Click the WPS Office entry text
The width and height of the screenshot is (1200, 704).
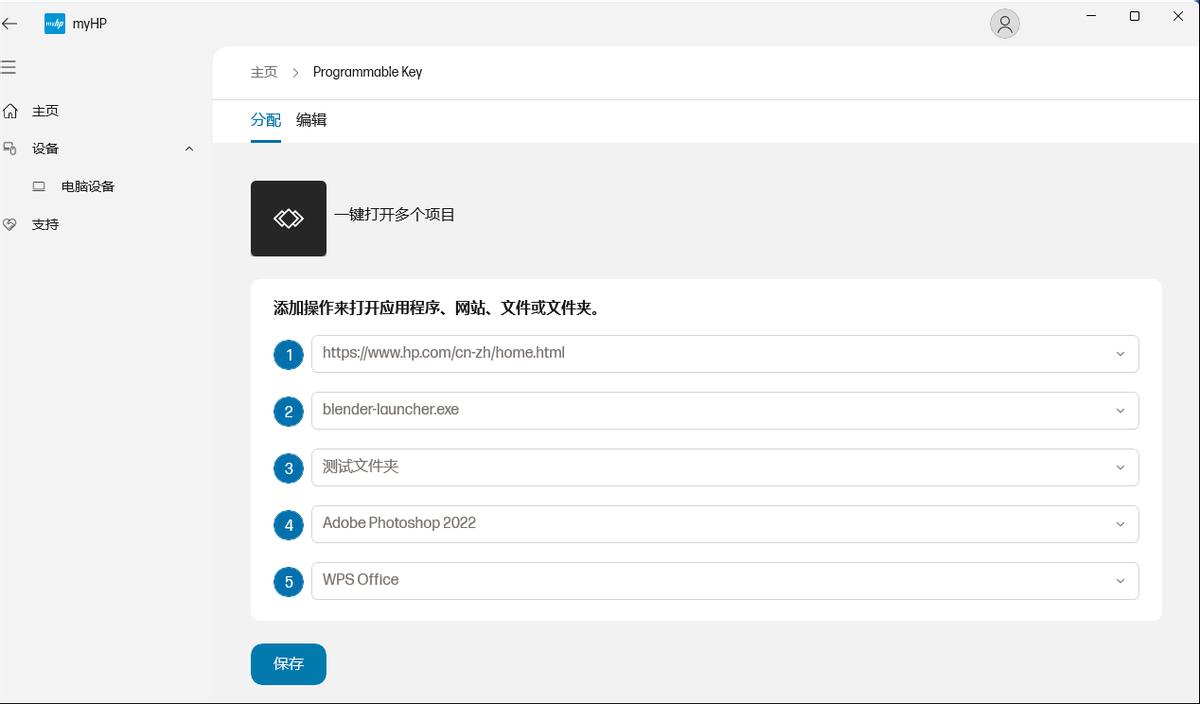point(361,580)
